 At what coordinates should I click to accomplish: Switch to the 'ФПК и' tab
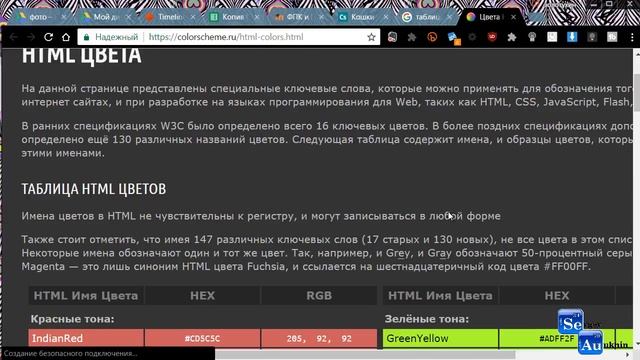click(x=297, y=17)
